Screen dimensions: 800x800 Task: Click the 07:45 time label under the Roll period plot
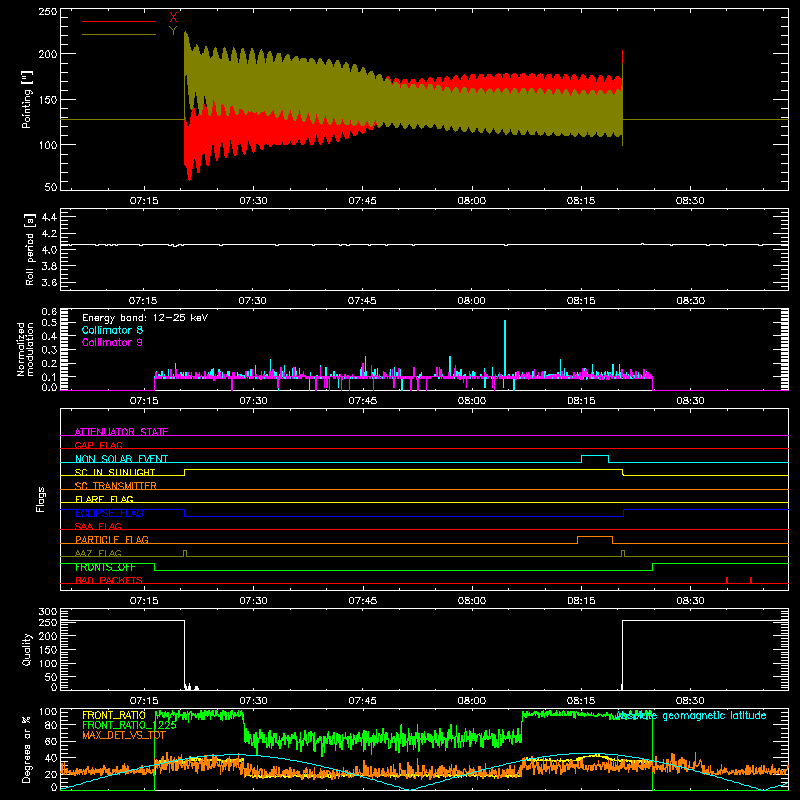coord(362,301)
